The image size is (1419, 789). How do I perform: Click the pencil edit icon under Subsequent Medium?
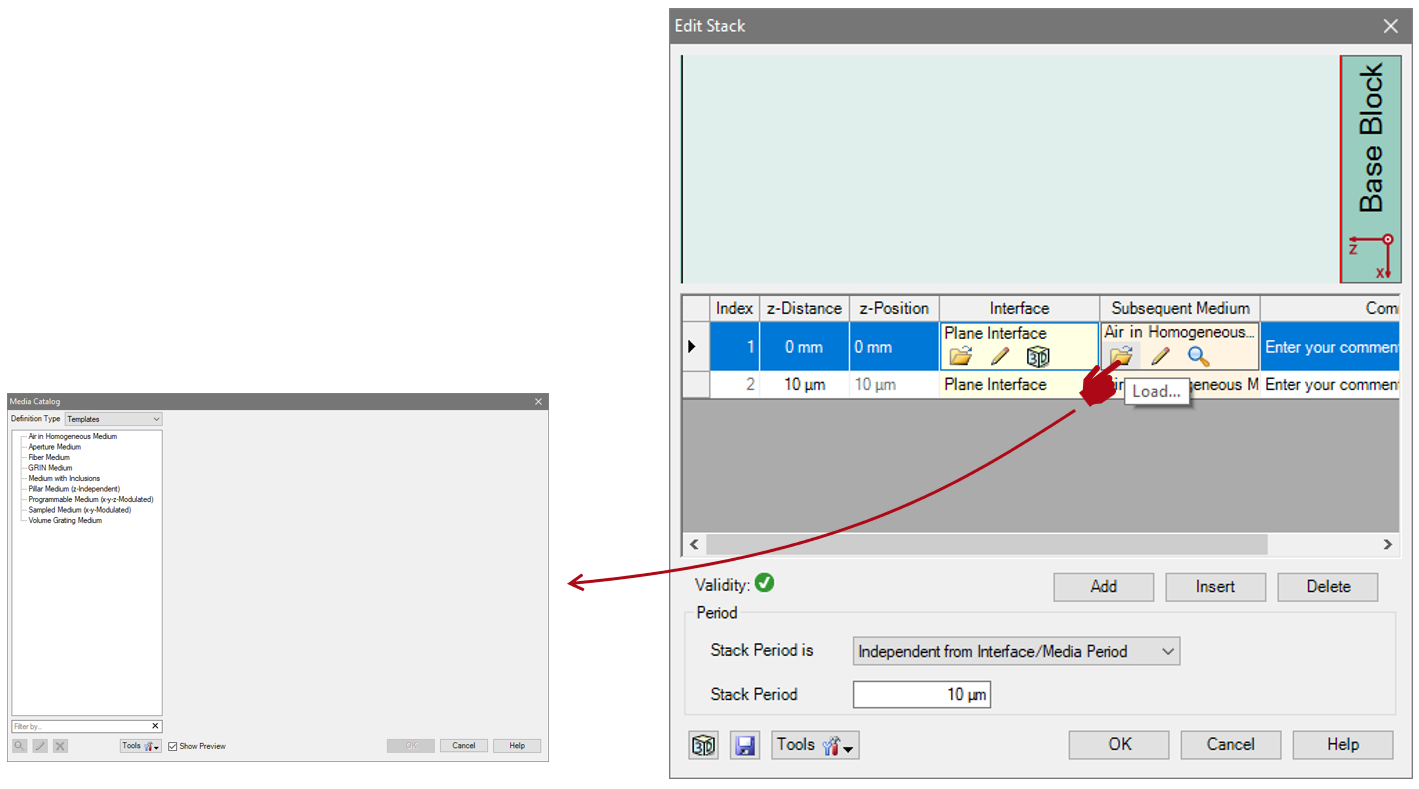(1160, 356)
